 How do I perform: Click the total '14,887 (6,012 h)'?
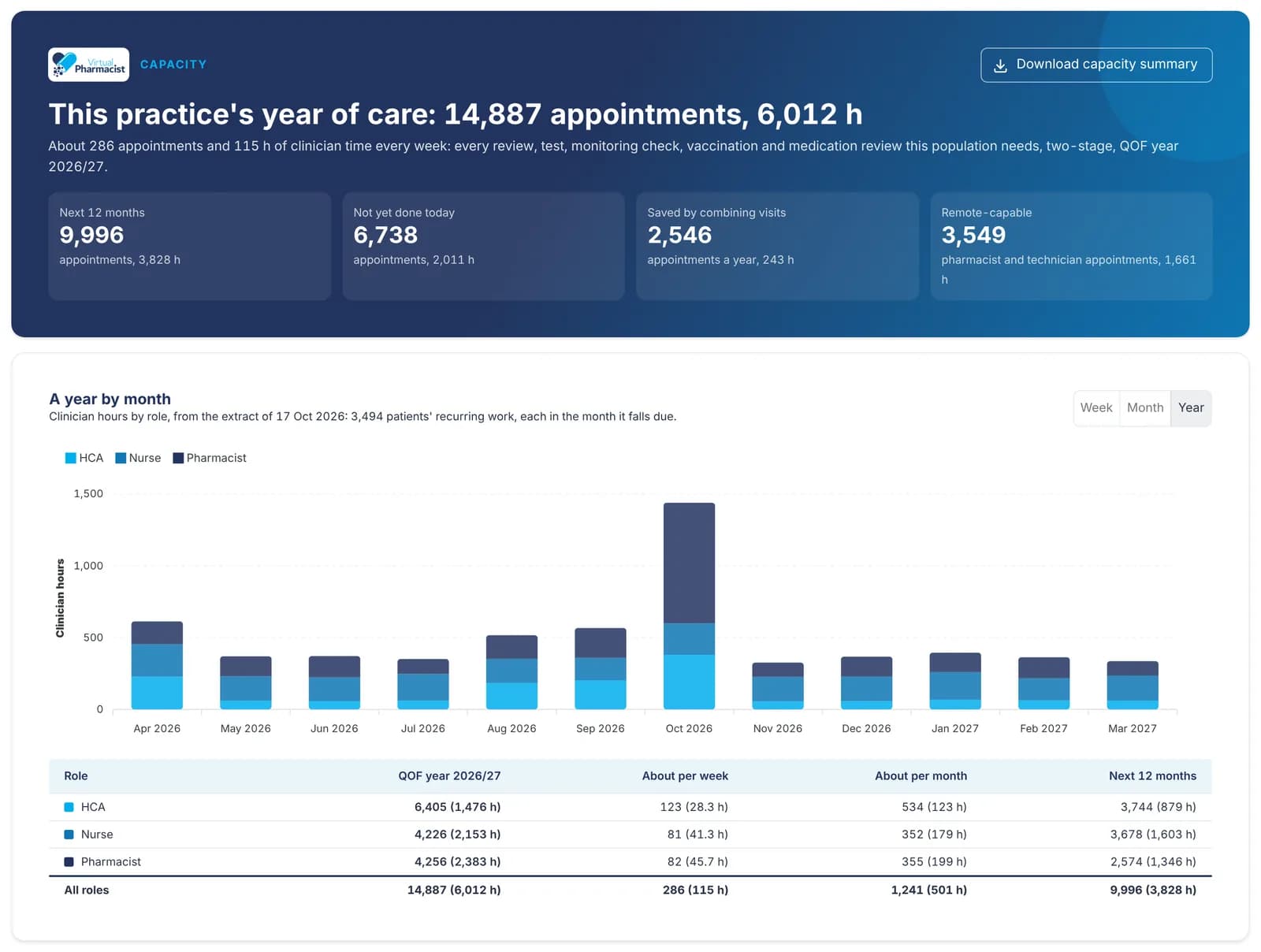[x=454, y=890]
